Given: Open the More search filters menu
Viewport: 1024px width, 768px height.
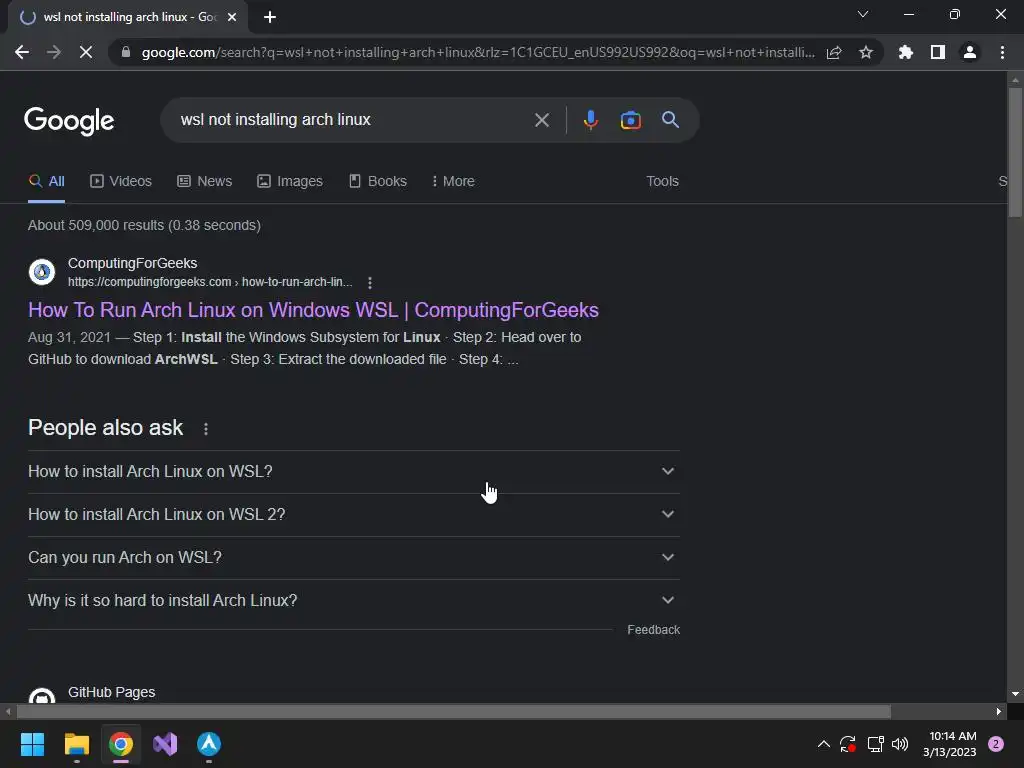Looking at the screenshot, I should pos(453,182).
